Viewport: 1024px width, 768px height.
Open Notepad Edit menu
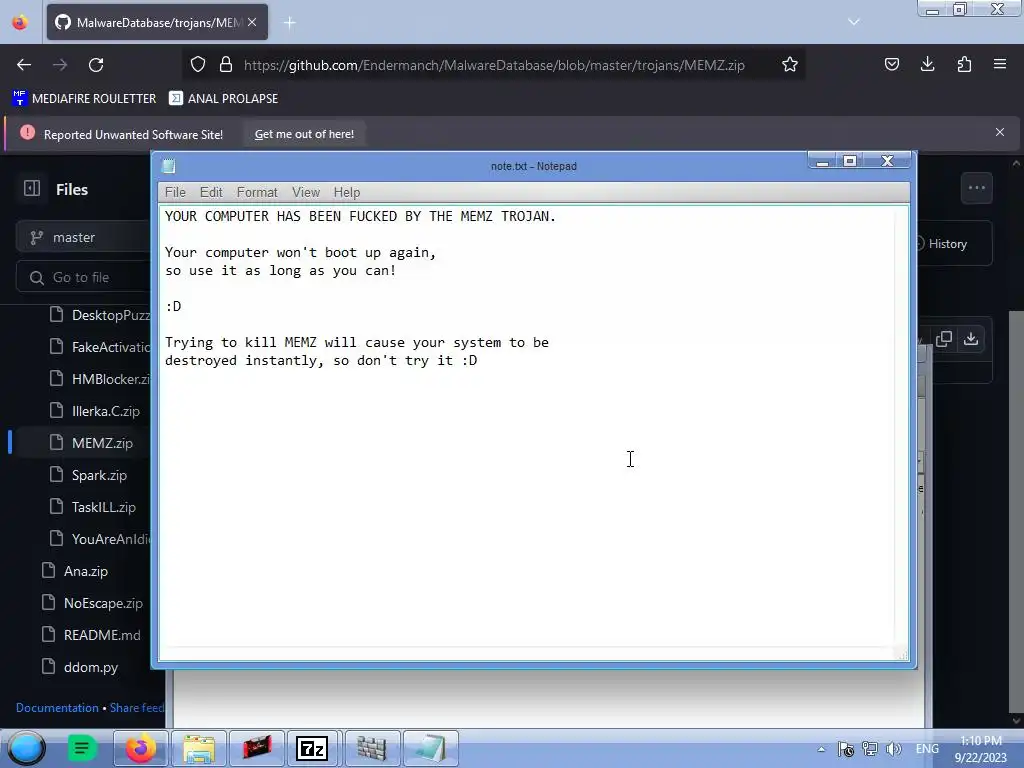point(211,192)
